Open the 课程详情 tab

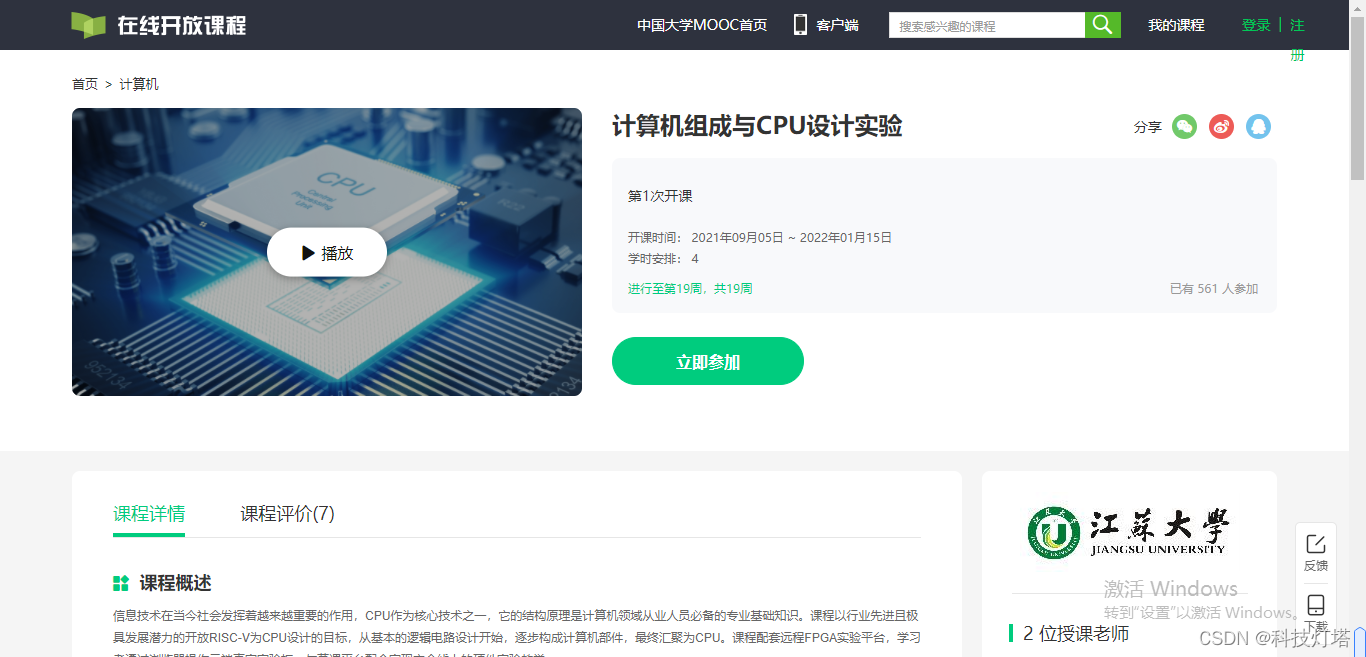[x=148, y=514]
